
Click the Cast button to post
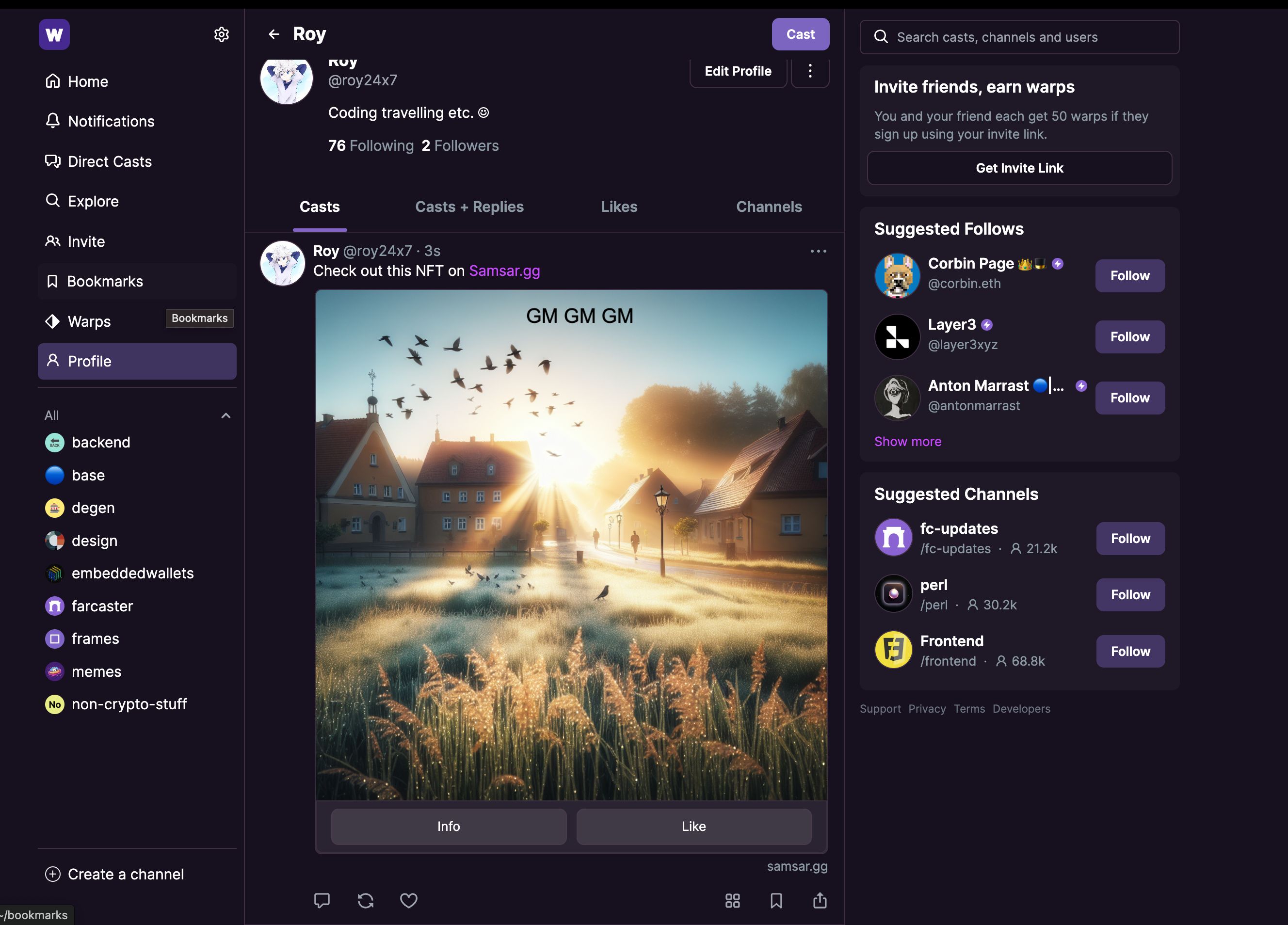(x=801, y=33)
